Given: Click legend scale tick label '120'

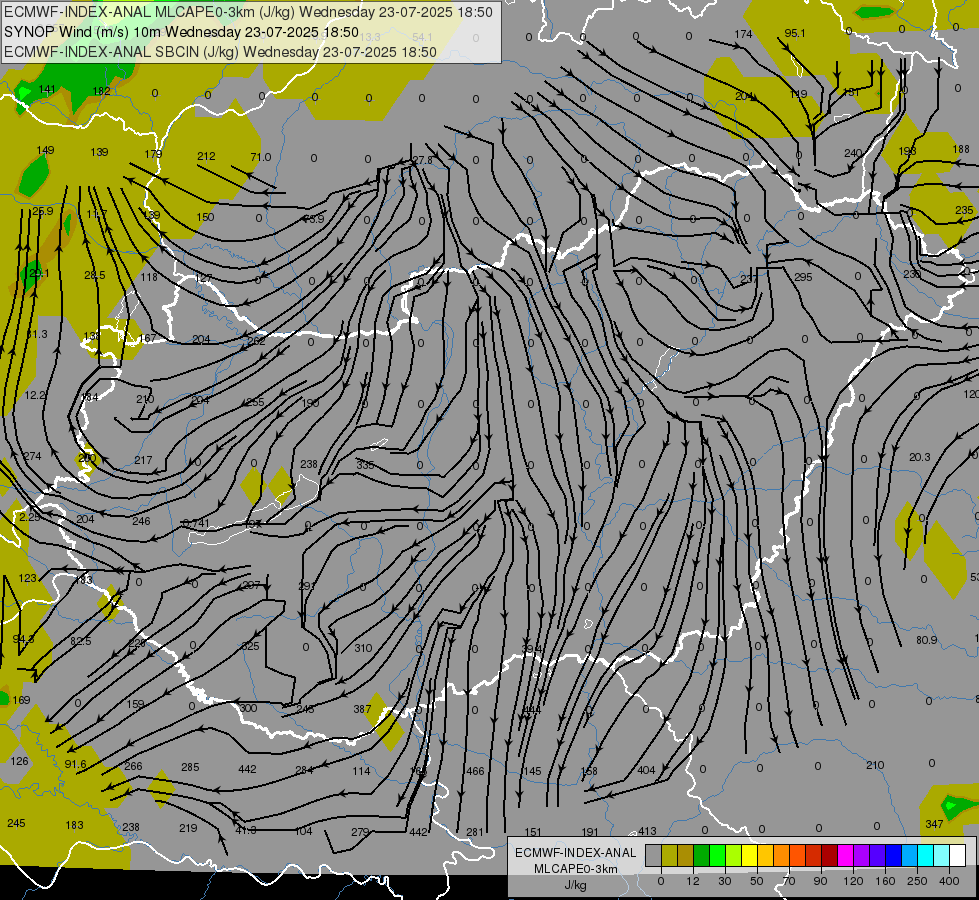Looking at the screenshot, I should (x=853, y=881).
